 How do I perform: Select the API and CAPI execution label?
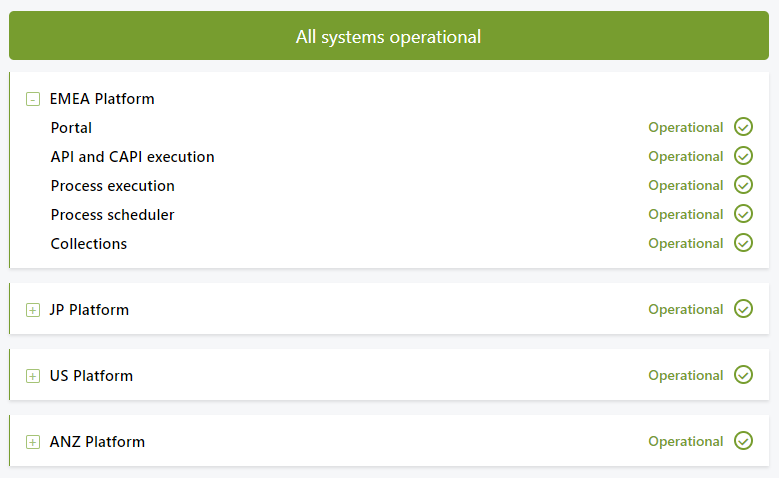coord(132,157)
